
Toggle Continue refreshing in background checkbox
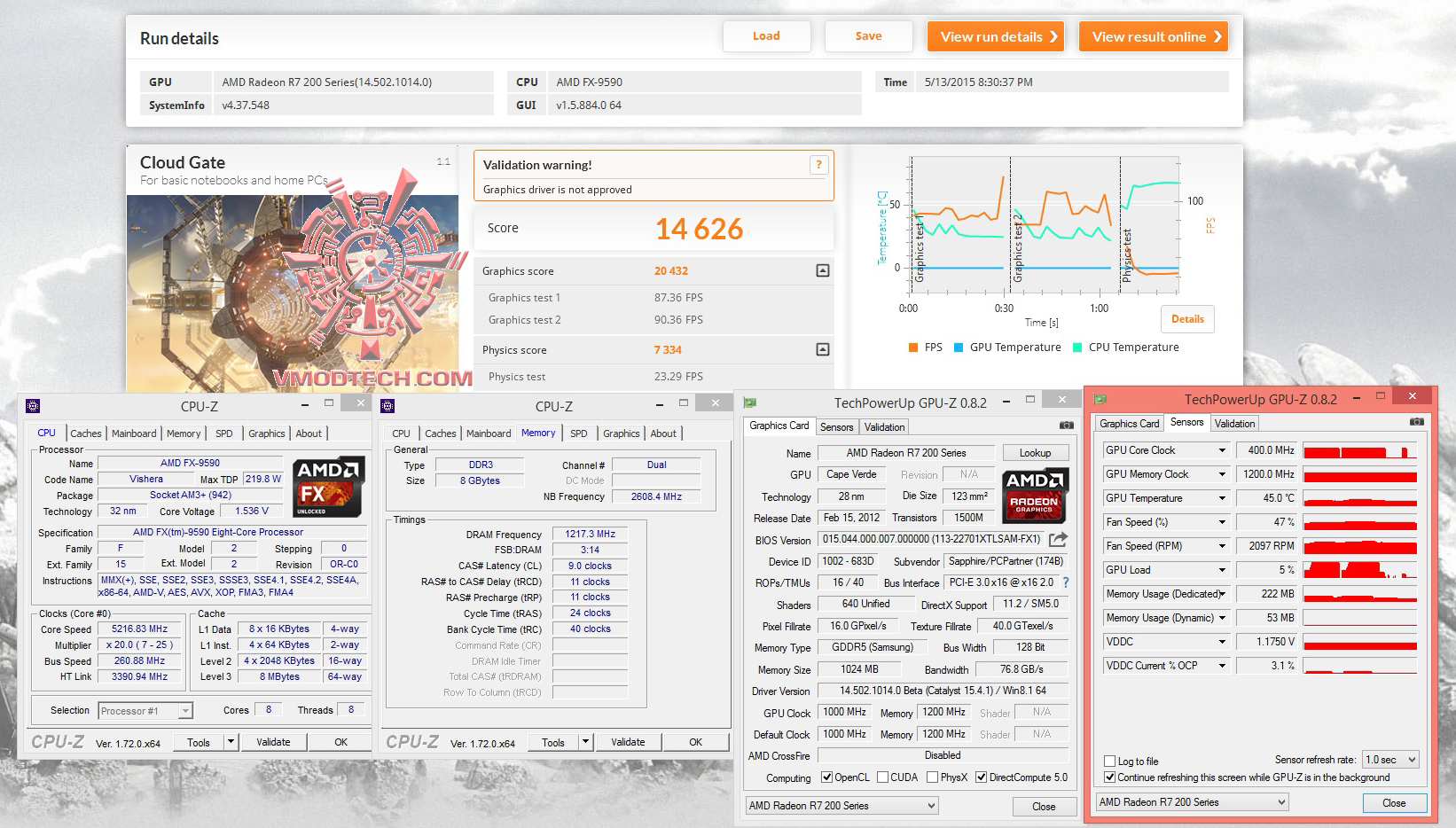1109,777
